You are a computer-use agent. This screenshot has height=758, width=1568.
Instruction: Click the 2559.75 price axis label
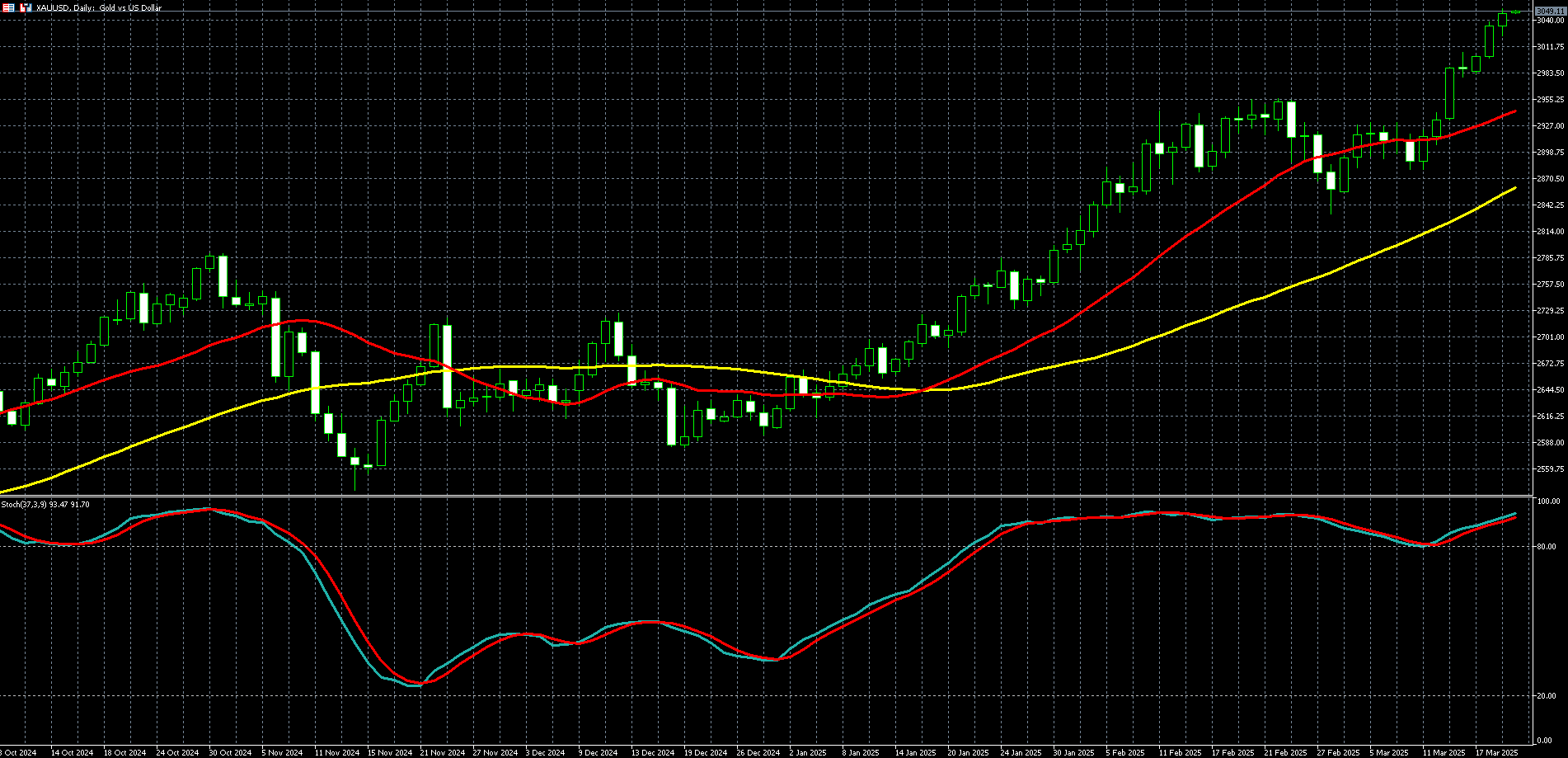click(1550, 469)
